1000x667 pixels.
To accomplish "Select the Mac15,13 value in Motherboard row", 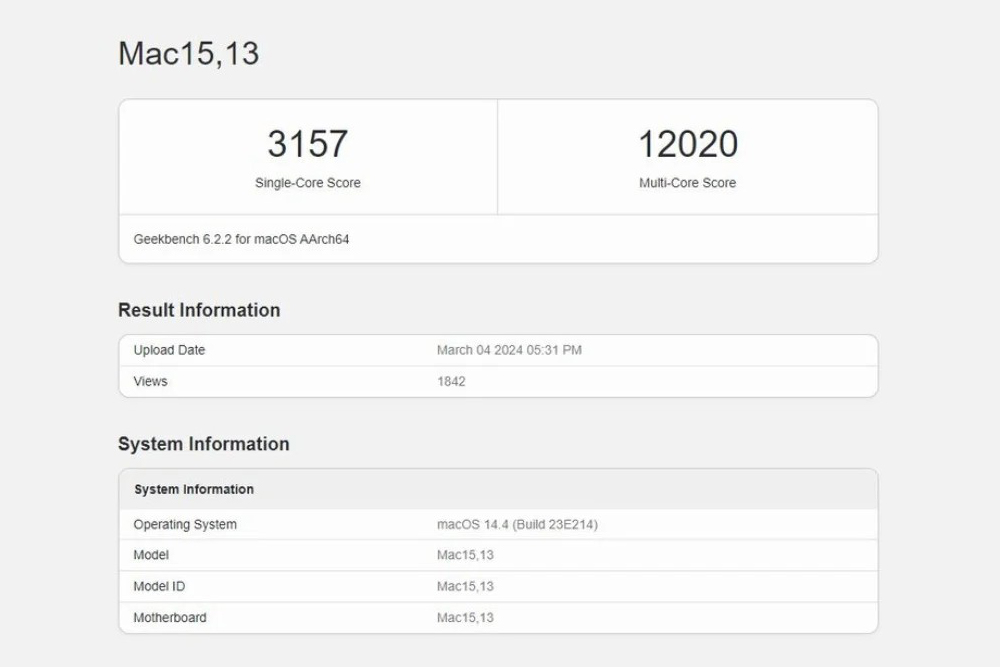I will click(x=465, y=617).
